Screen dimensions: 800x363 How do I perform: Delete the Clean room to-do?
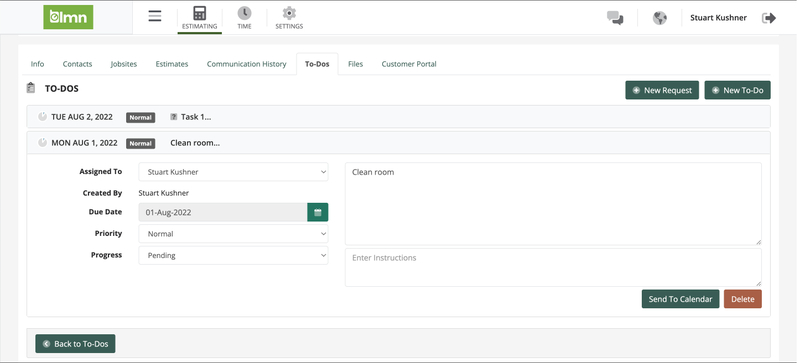click(x=743, y=299)
